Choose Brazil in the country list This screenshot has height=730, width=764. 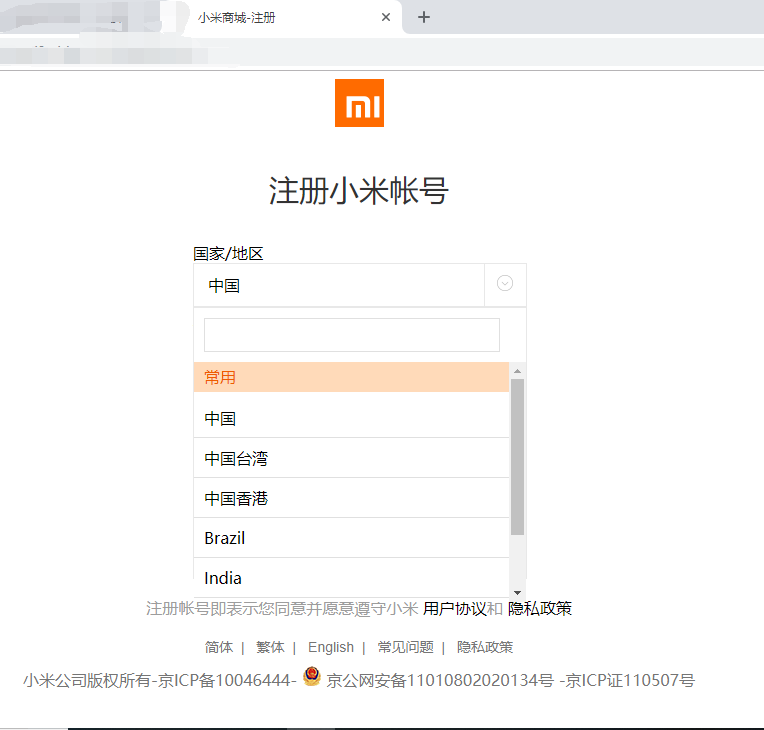coord(351,538)
